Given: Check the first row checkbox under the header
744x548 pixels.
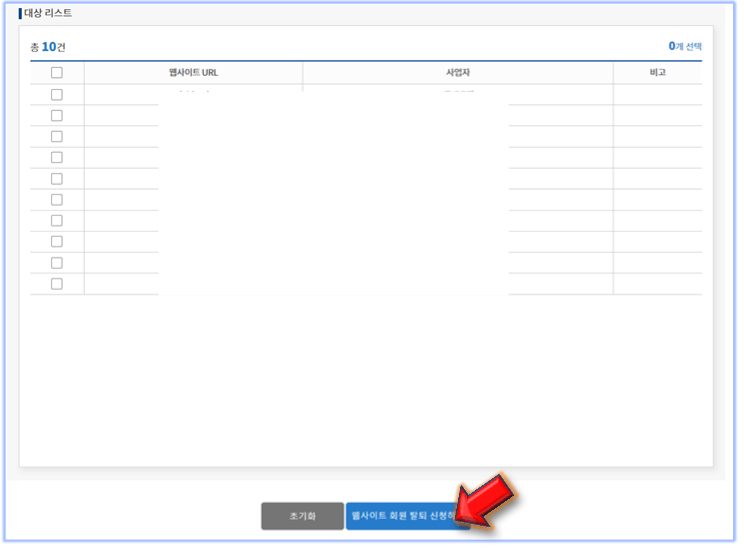Looking at the screenshot, I should [57, 94].
